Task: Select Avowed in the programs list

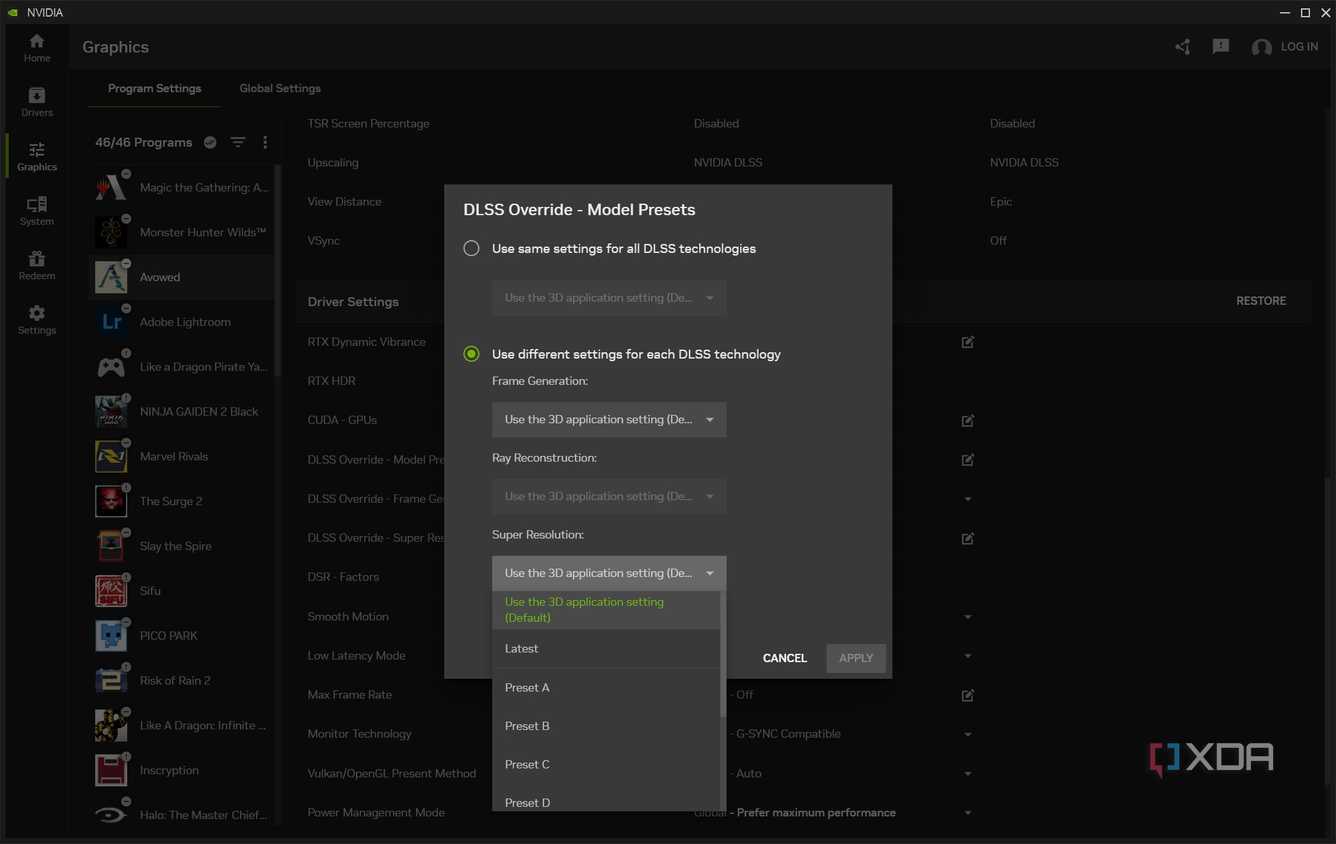Action: coord(182,277)
